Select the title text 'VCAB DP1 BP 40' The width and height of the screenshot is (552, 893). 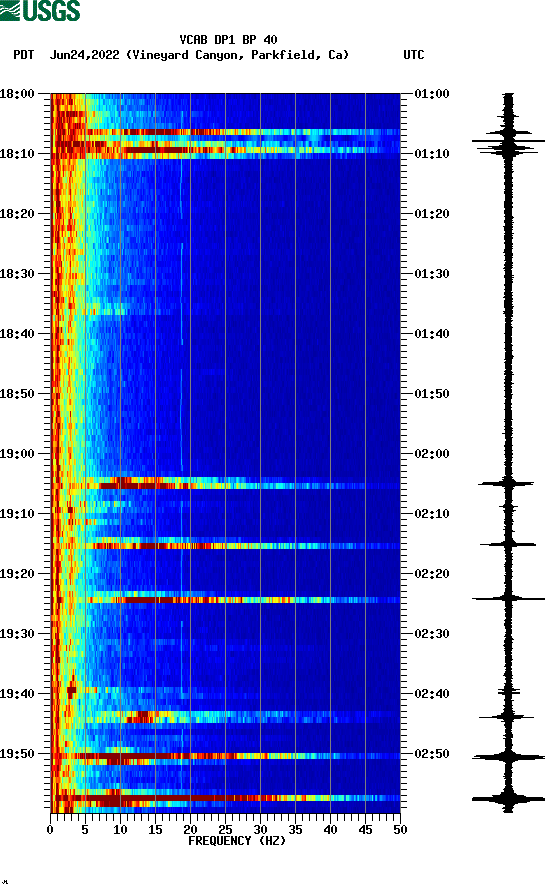(x=228, y=40)
